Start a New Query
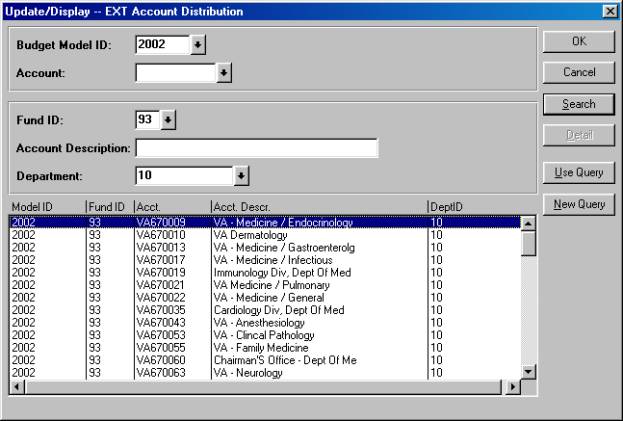This screenshot has width=623, height=421. 578,204
